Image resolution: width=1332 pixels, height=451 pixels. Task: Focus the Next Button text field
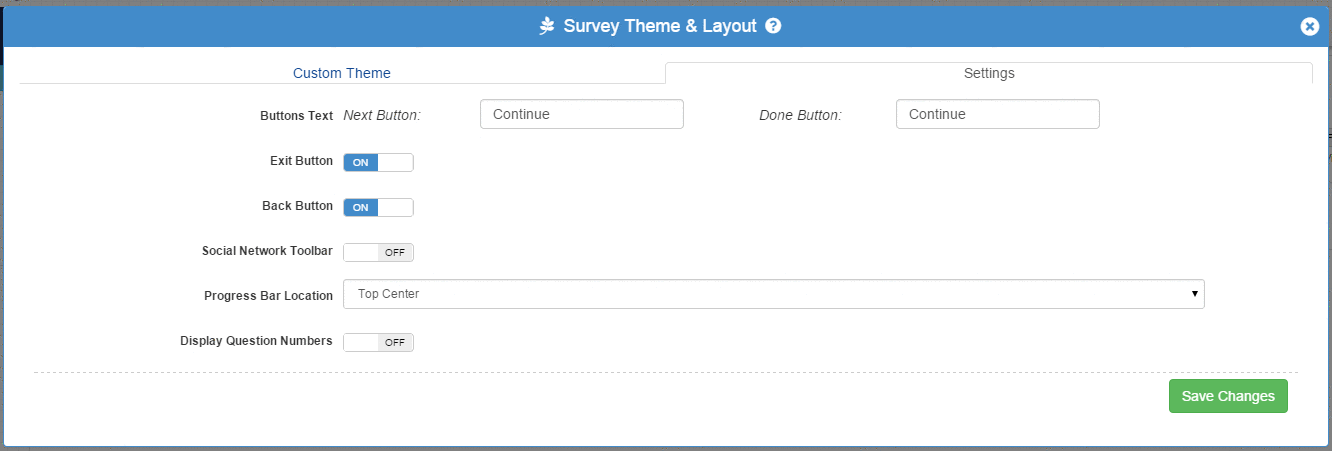coord(582,114)
